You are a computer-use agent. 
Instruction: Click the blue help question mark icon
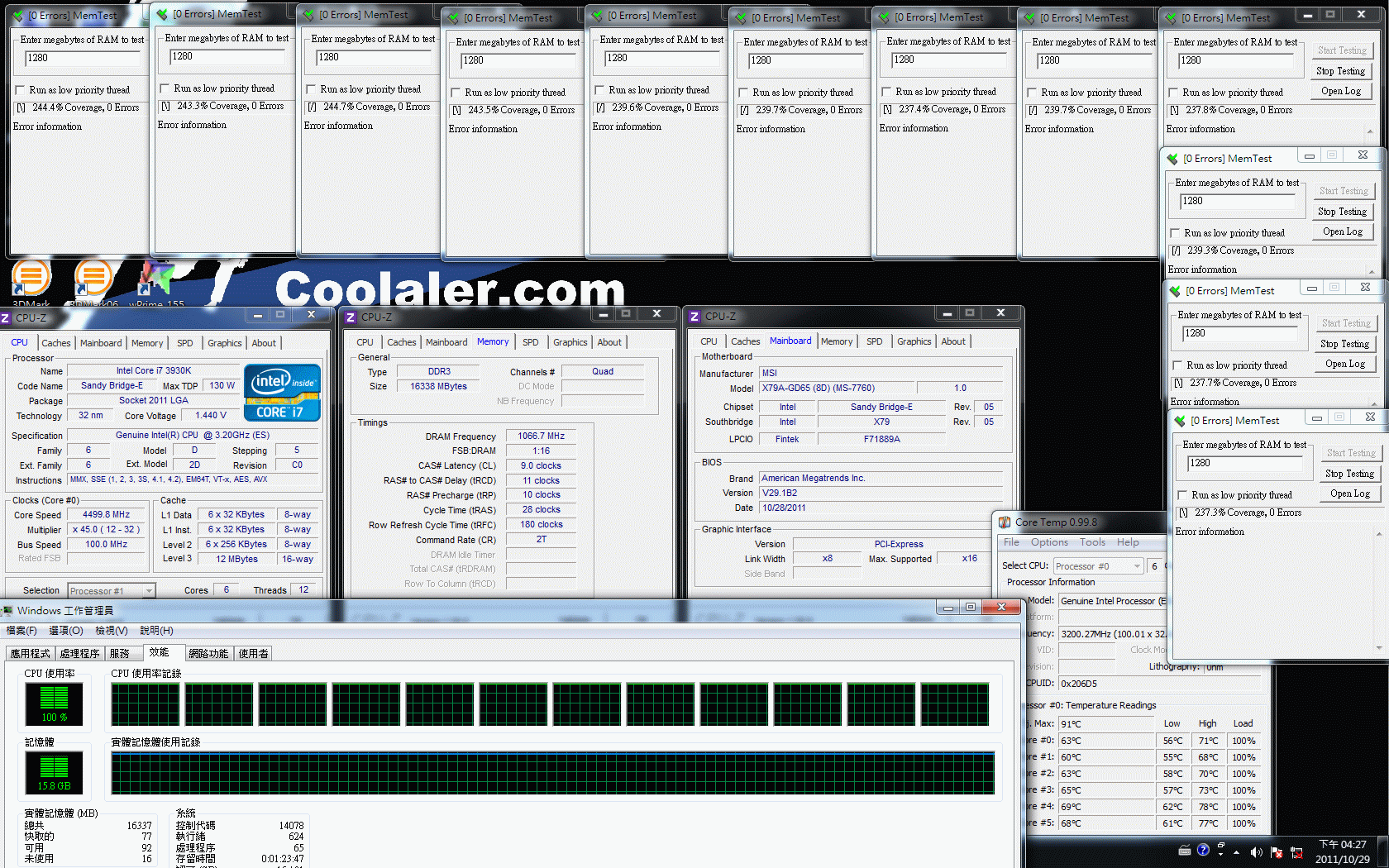1203,850
